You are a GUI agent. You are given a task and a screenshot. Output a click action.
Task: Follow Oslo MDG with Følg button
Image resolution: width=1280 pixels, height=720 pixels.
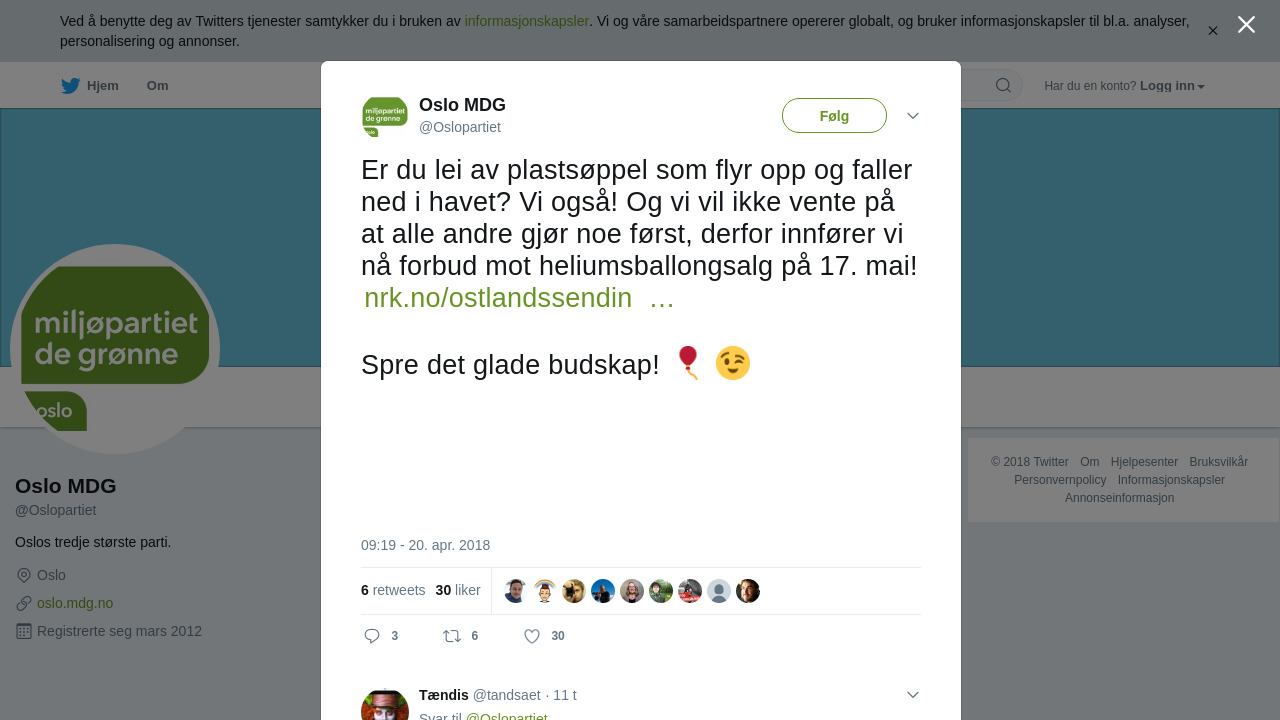[x=834, y=116]
